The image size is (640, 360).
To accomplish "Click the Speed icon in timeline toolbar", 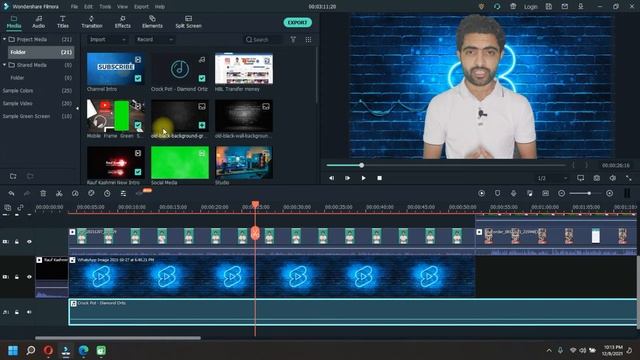I will pos(75,193).
